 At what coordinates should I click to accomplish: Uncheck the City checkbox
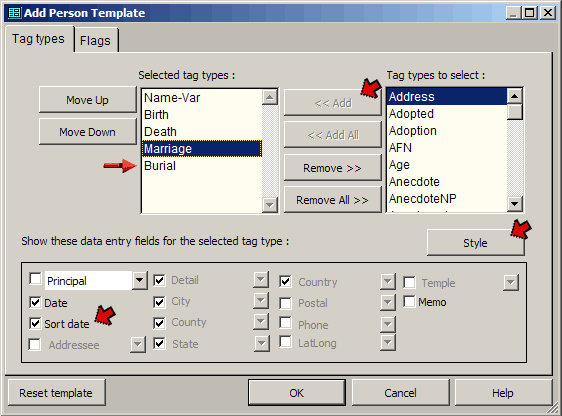pyautogui.click(x=159, y=302)
